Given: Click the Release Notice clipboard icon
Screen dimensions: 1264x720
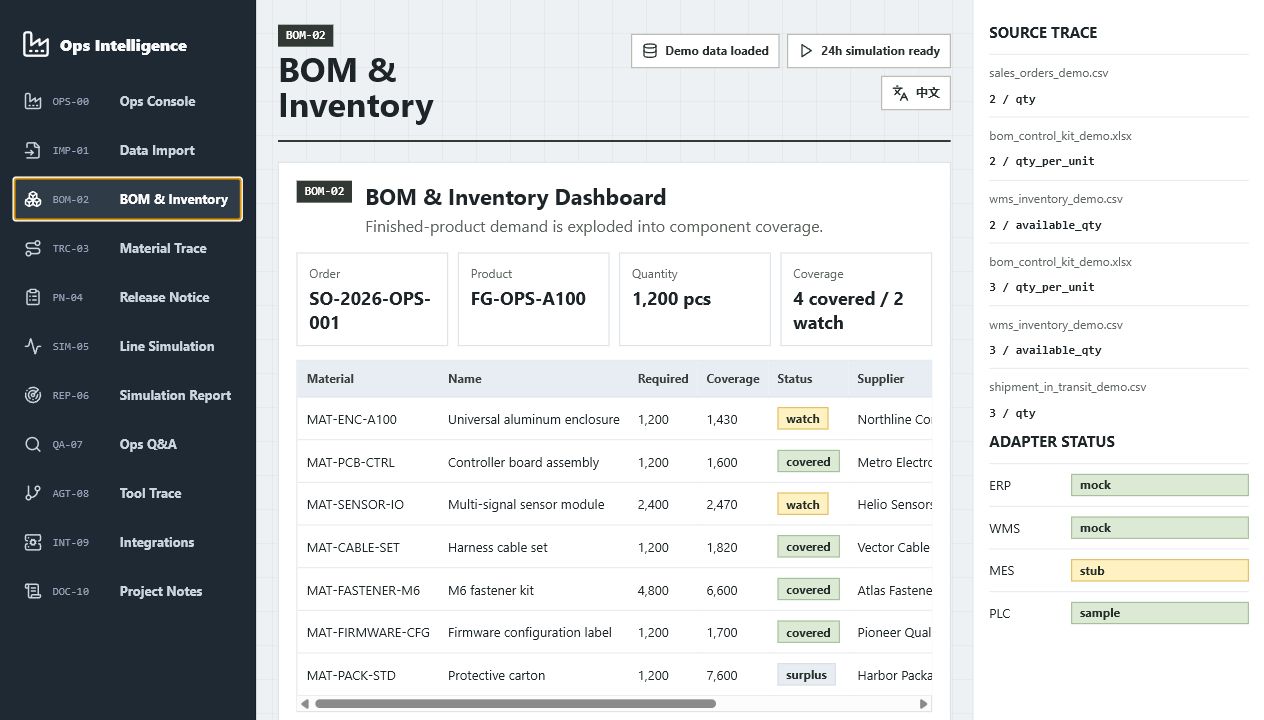Looking at the screenshot, I should [33, 297].
